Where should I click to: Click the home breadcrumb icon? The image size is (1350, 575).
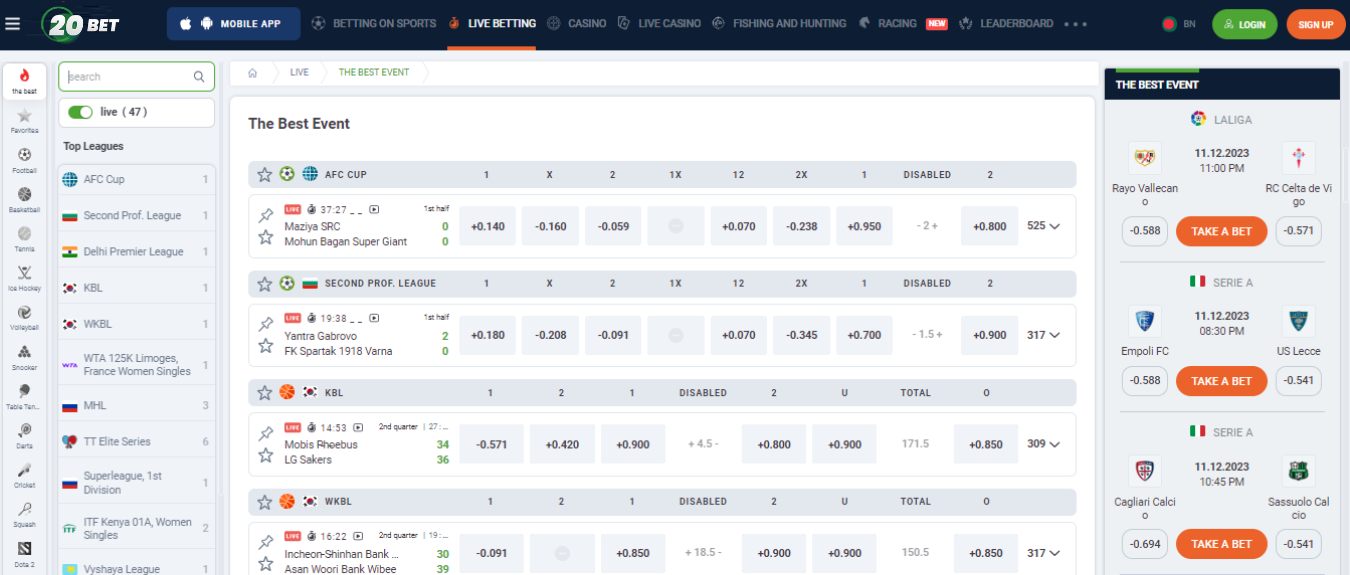pos(253,72)
